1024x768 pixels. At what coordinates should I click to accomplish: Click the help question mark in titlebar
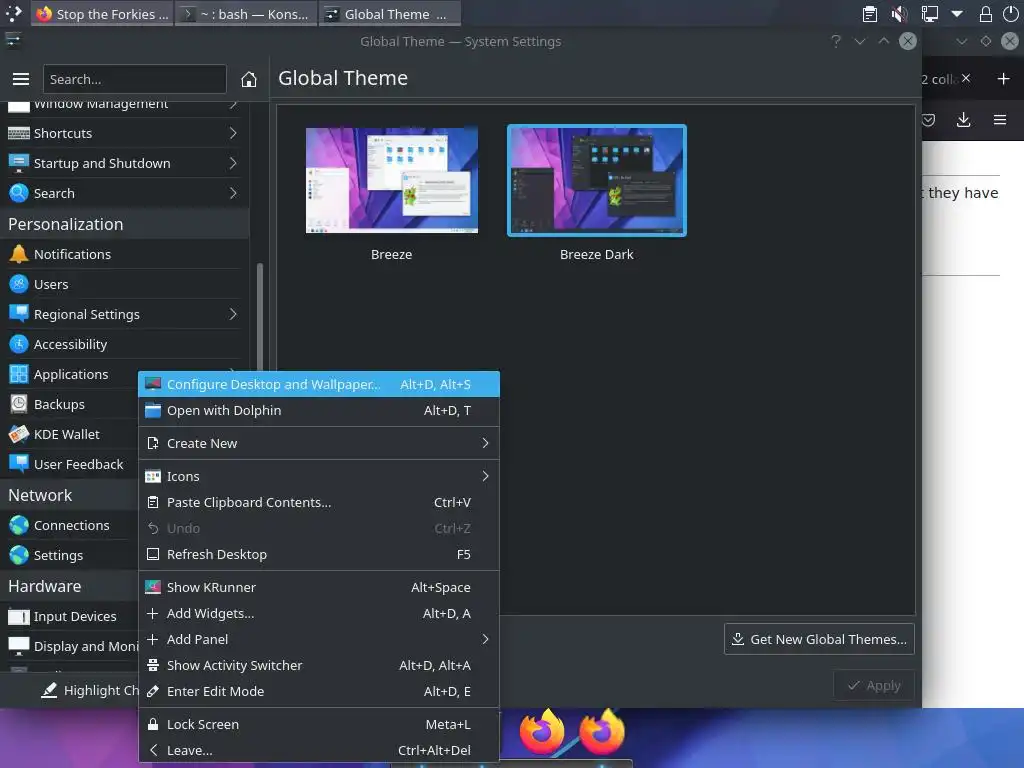(835, 41)
